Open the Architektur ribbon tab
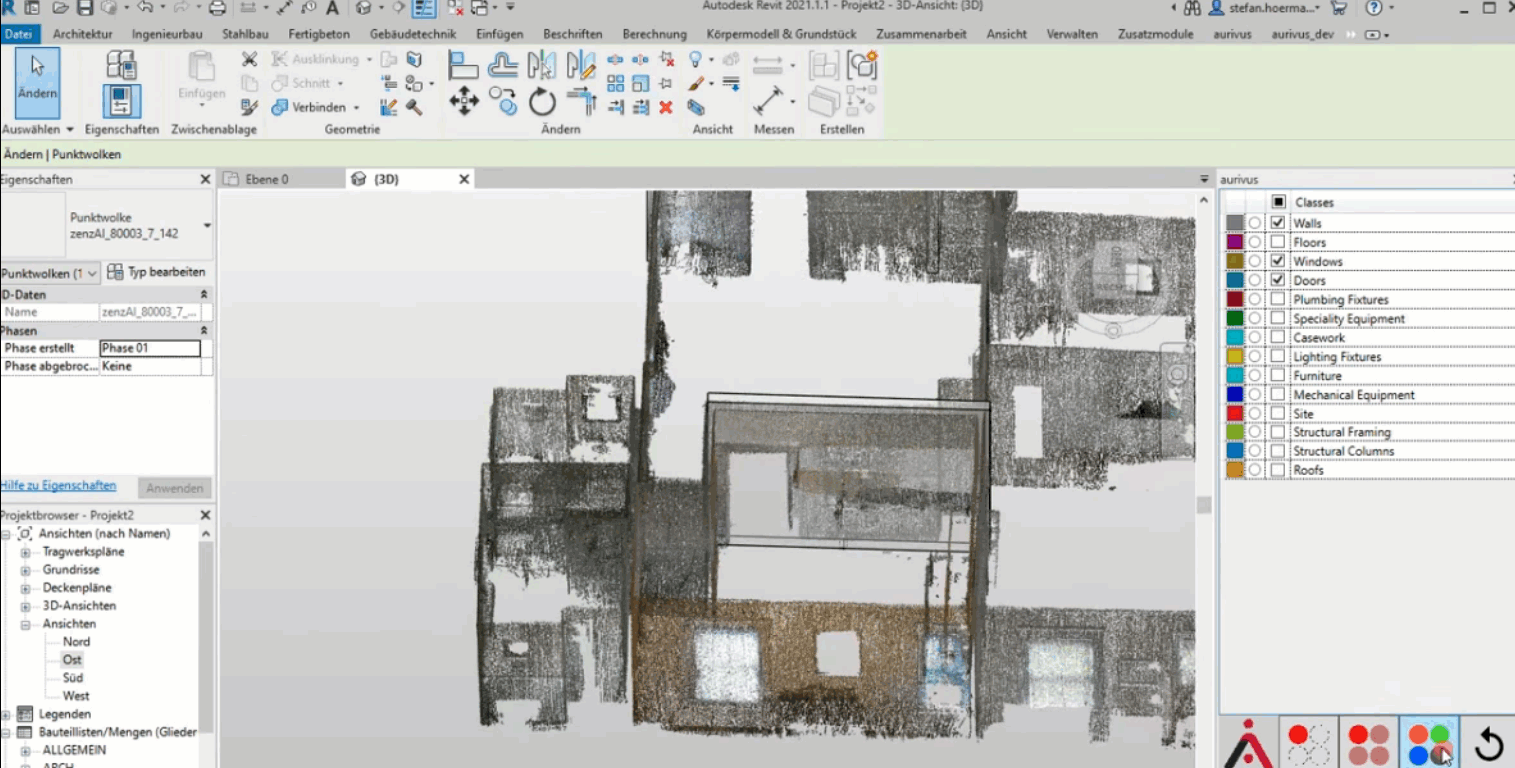The height and width of the screenshot is (768, 1515). coord(85,34)
